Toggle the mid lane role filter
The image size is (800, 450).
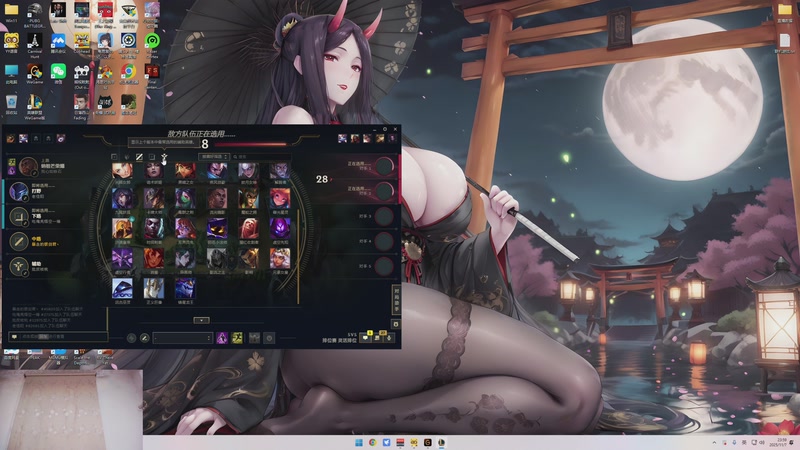point(139,157)
